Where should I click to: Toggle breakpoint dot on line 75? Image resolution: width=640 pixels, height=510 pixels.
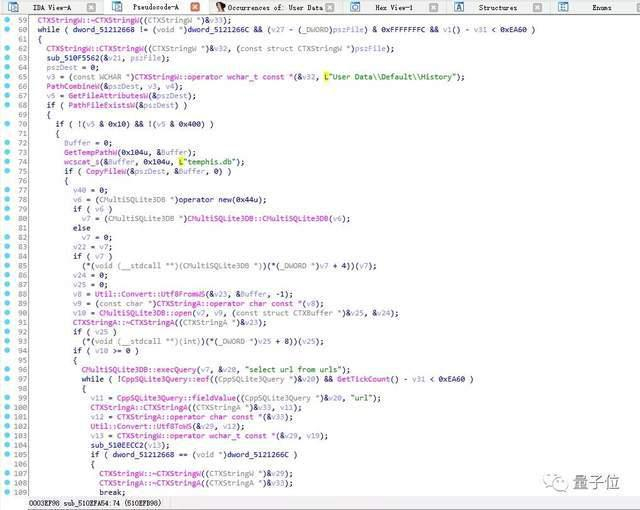tap(7, 171)
